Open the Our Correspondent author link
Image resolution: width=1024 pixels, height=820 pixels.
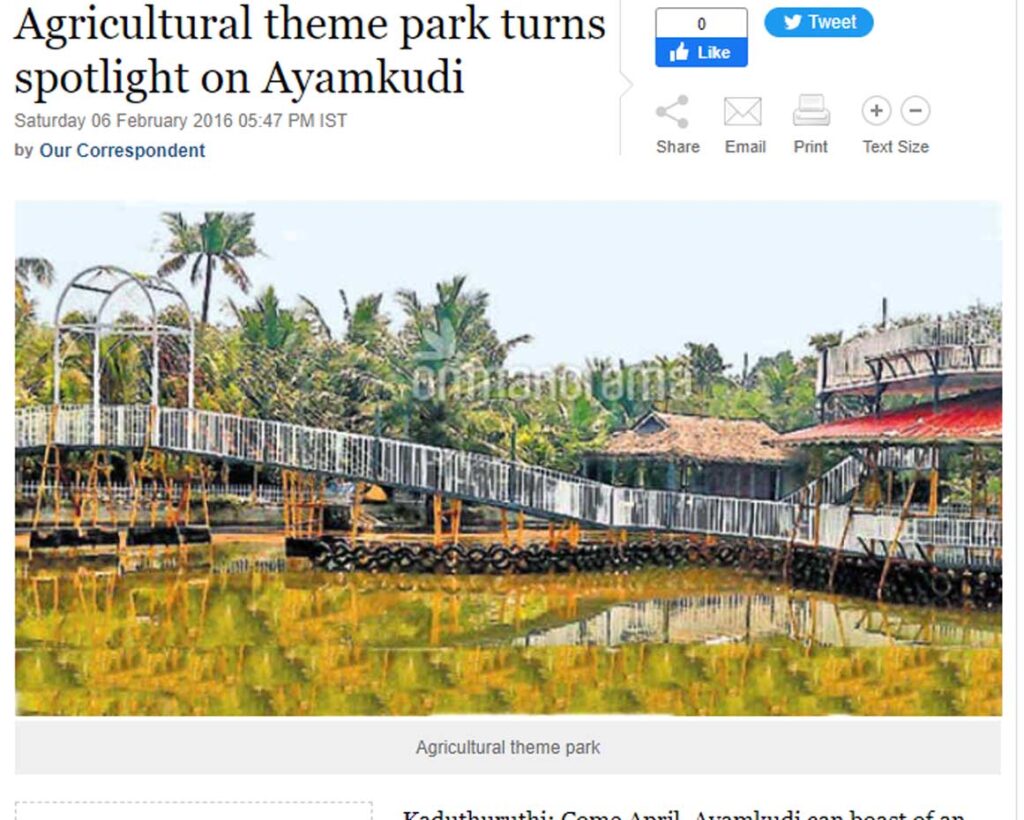pyautogui.click(x=122, y=151)
